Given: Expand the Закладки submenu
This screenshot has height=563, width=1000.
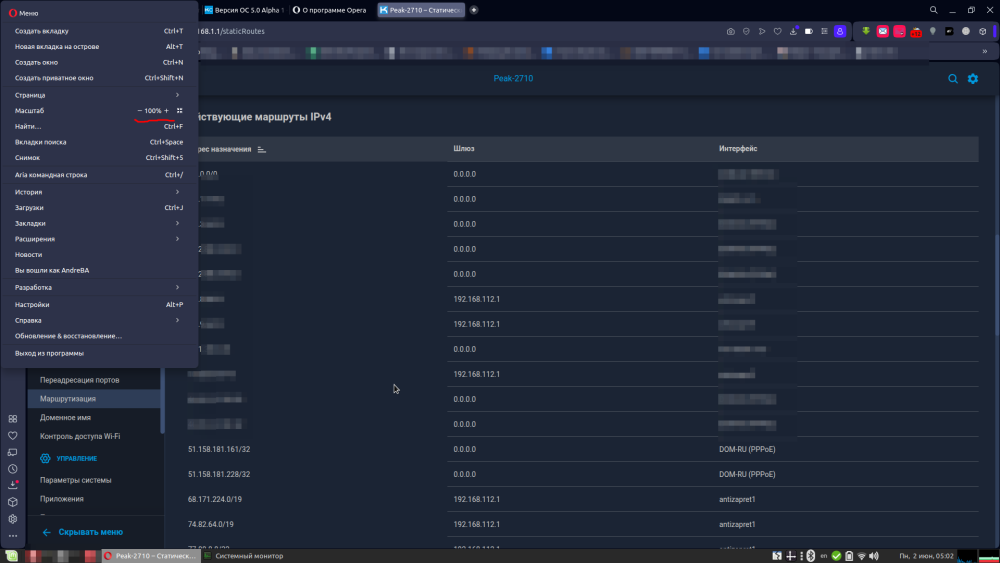Looking at the screenshot, I should pos(97,223).
